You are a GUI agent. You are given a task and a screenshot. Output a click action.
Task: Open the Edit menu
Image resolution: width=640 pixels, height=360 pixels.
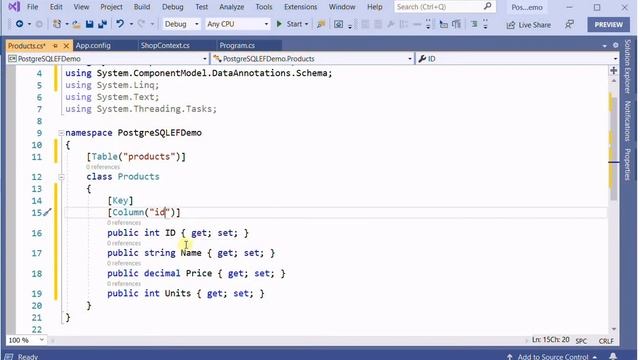point(56,7)
